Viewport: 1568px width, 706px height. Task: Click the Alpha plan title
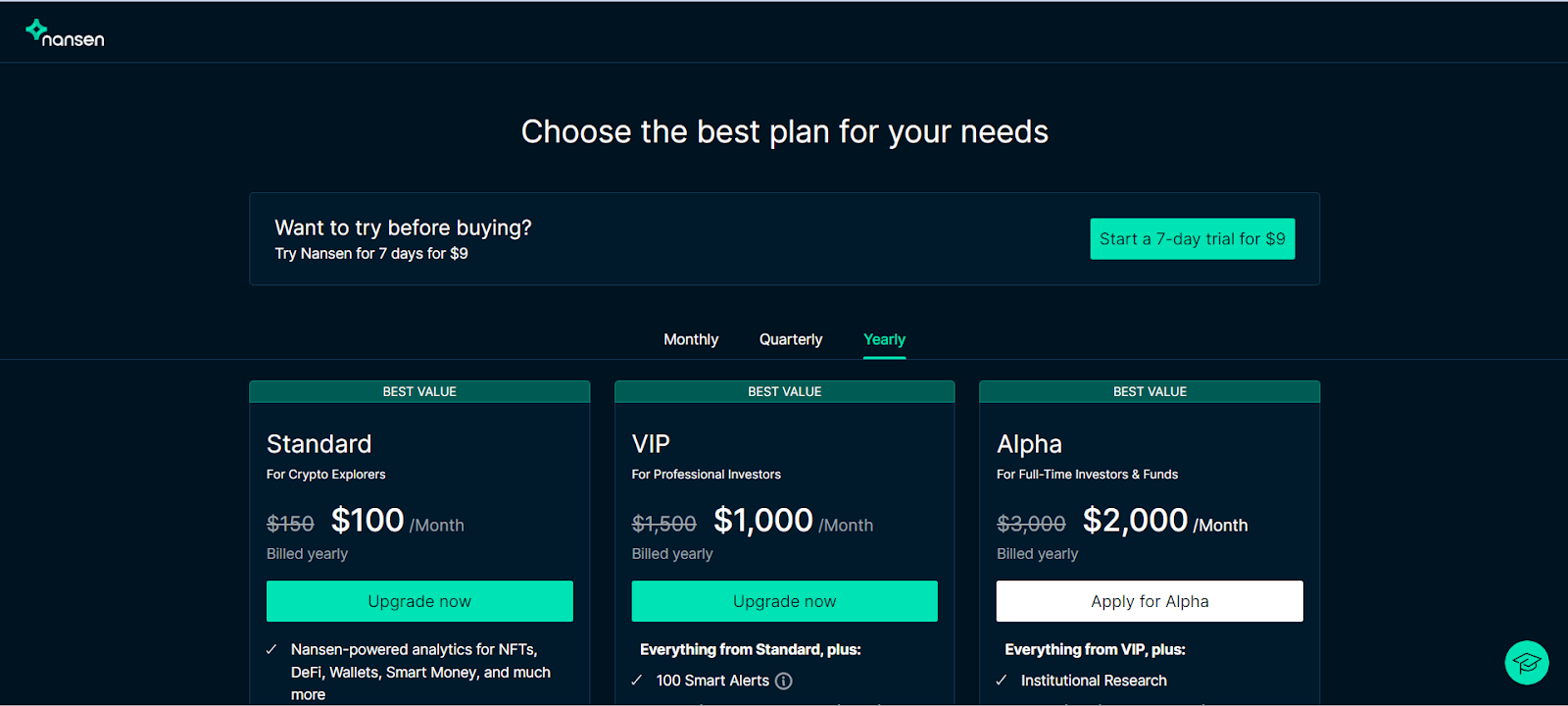1029,444
